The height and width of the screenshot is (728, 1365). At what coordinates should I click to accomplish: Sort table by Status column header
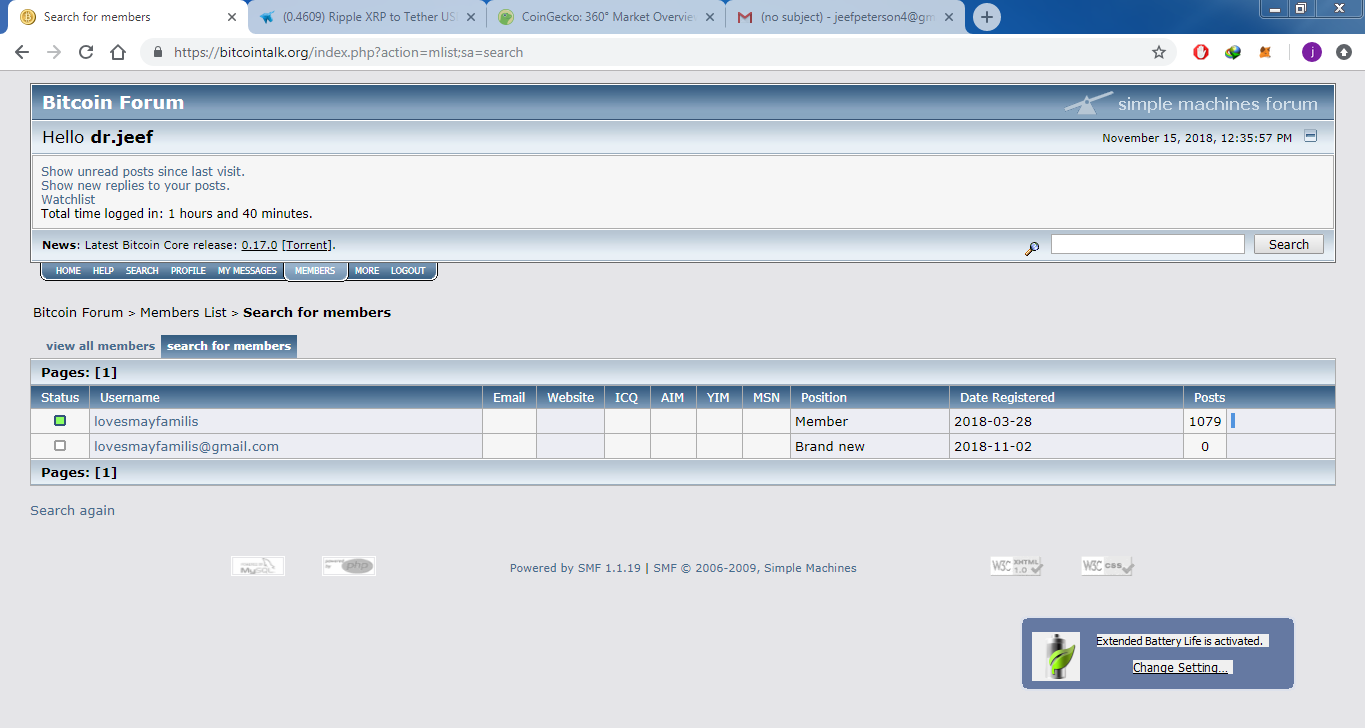60,397
